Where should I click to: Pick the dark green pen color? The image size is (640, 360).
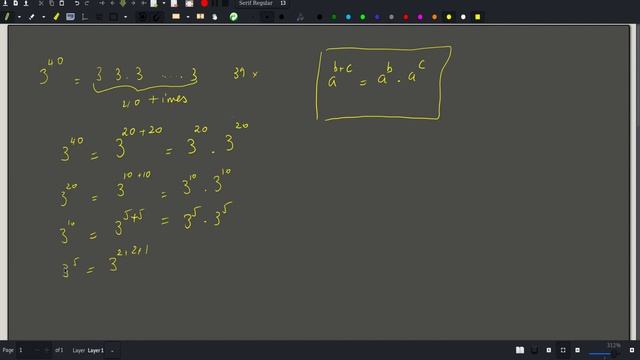pyautogui.click(x=334, y=17)
